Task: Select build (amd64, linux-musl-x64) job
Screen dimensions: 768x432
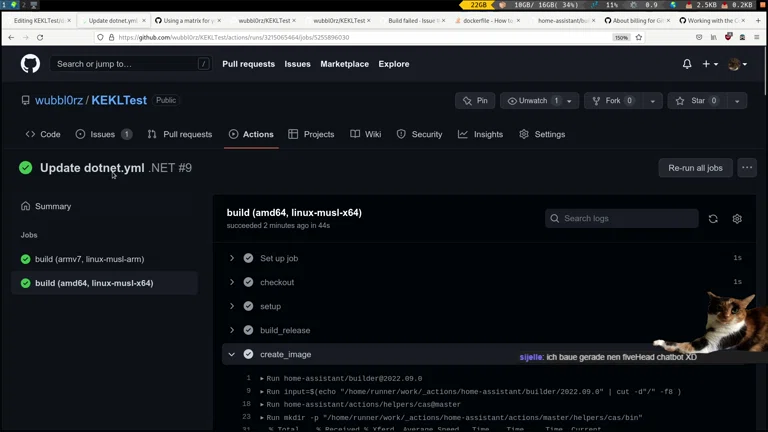Action: pos(105,283)
